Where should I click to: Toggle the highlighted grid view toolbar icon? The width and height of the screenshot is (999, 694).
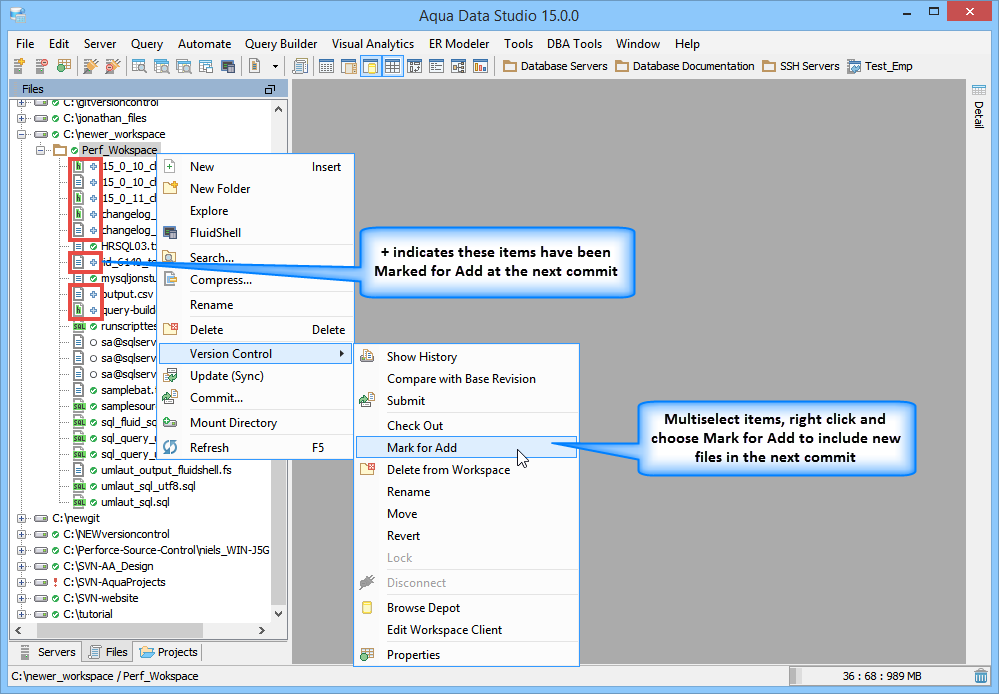(x=392, y=66)
